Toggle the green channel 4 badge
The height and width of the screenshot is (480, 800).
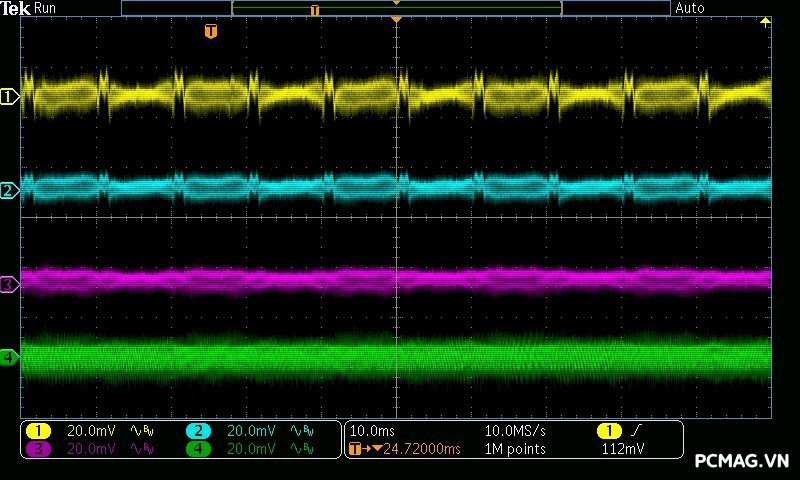click(198, 449)
